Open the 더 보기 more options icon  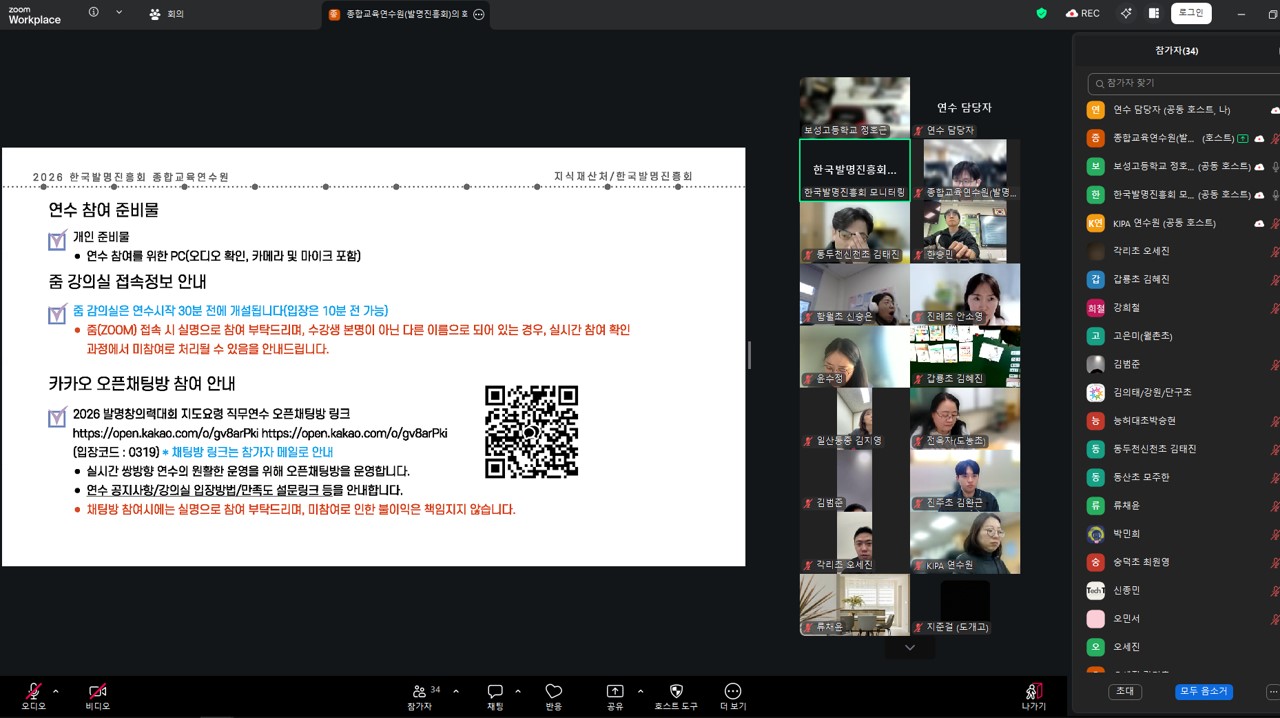tap(732, 692)
